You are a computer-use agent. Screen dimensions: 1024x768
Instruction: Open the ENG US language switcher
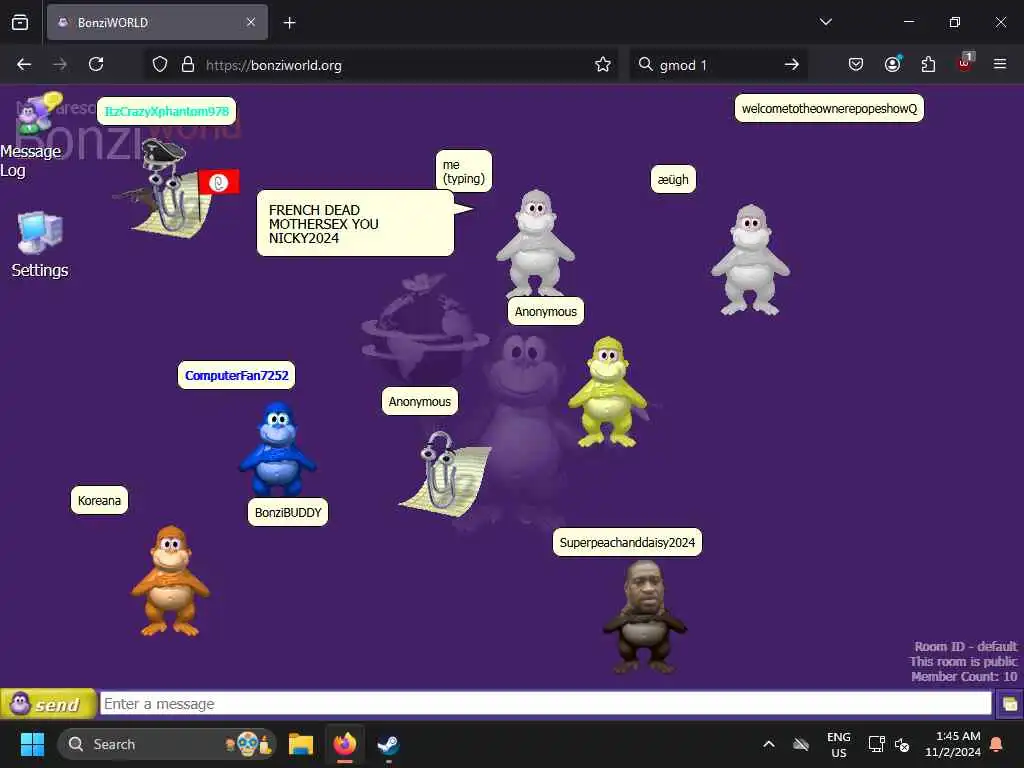pyautogui.click(x=839, y=744)
